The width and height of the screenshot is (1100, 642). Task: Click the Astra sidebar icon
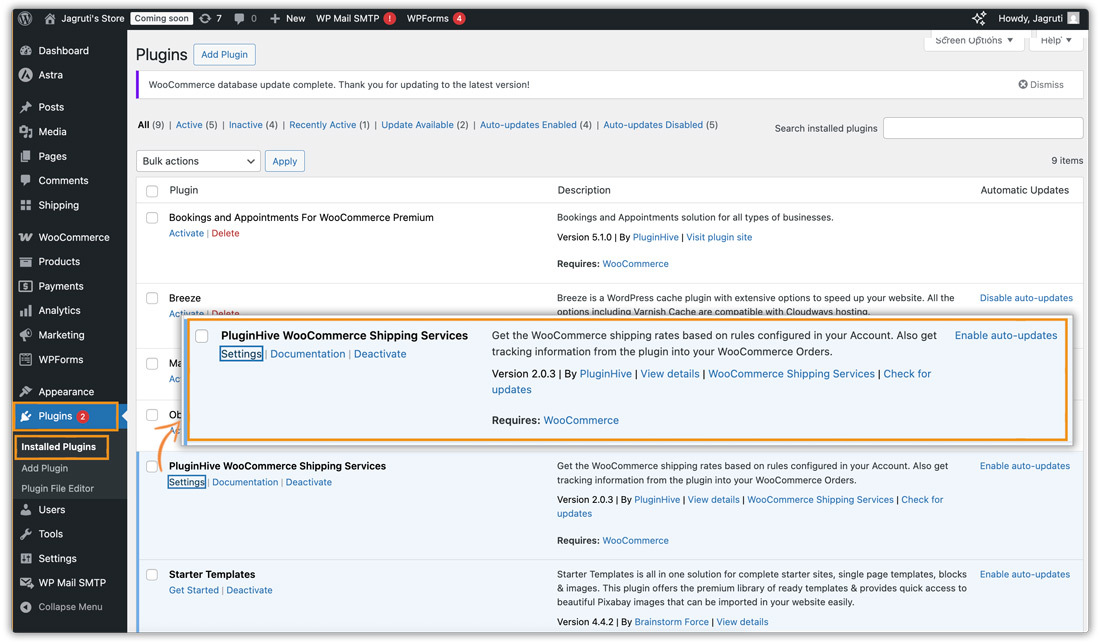tap(26, 75)
